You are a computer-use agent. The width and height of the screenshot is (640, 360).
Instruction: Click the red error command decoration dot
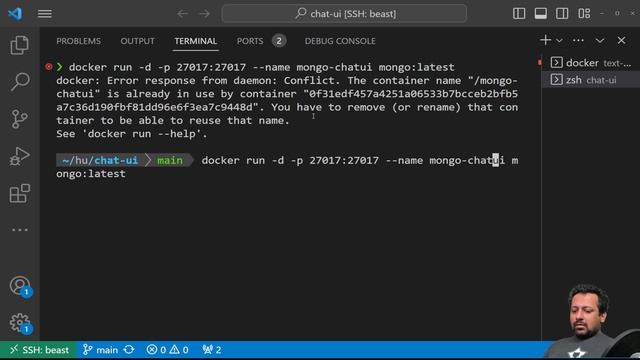click(49, 67)
